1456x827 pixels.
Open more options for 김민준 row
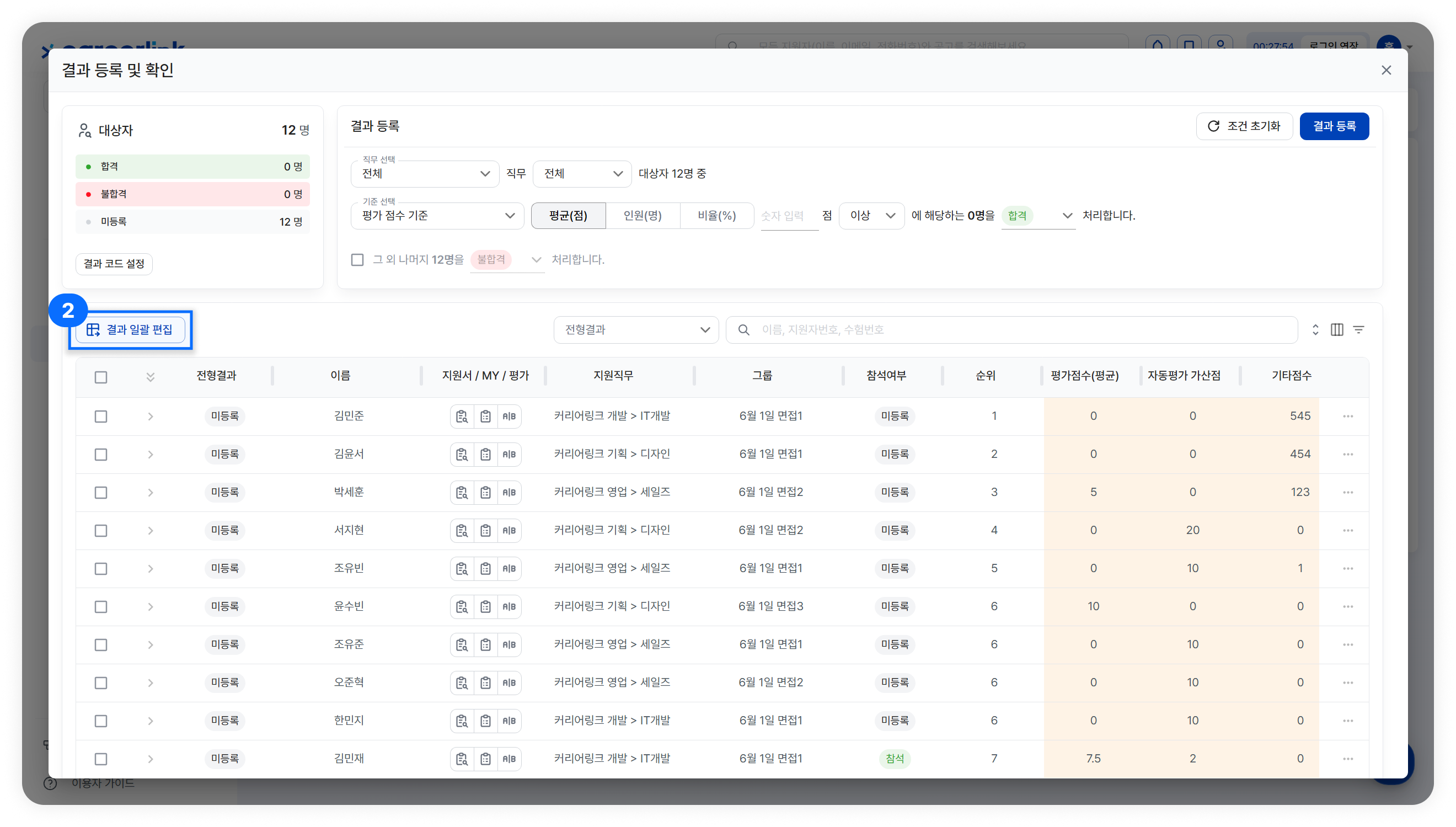click(x=1348, y=417)
